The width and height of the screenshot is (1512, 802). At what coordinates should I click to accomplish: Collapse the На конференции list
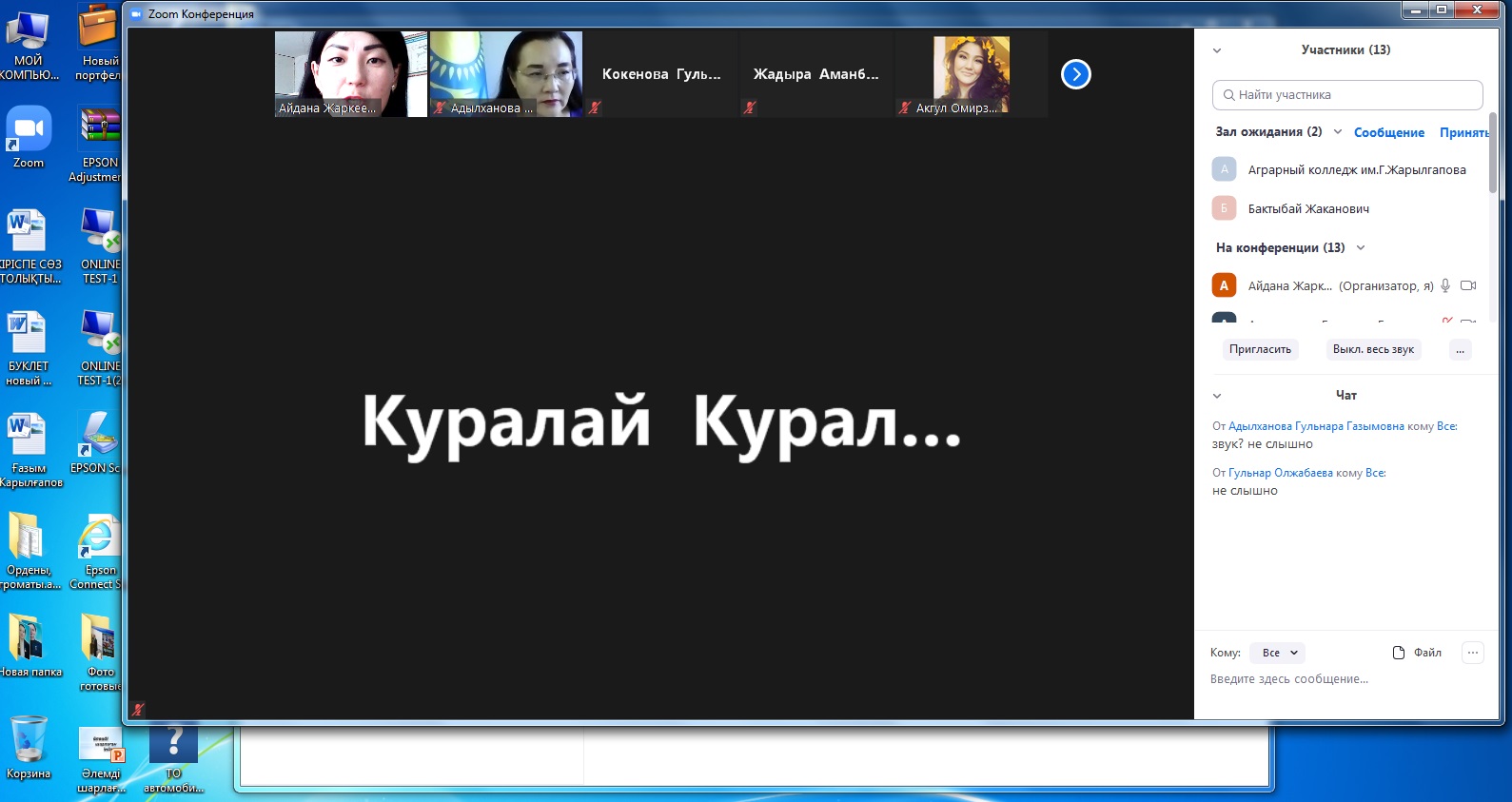[1361, 248]
